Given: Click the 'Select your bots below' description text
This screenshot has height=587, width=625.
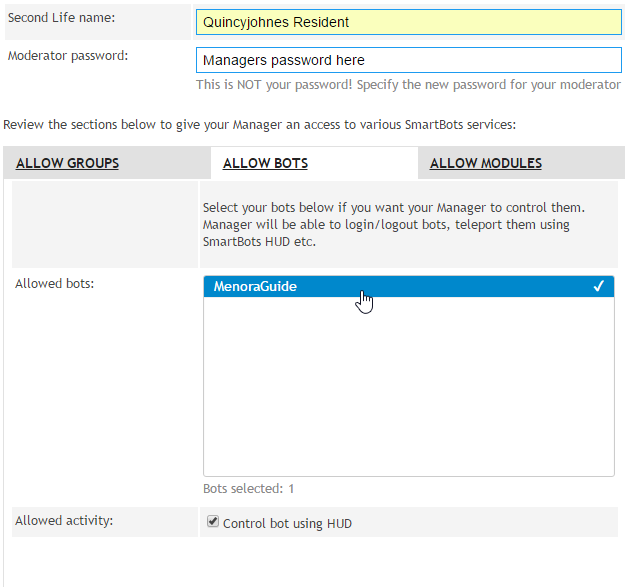Looking at the screenshot, I should point(394,224).
